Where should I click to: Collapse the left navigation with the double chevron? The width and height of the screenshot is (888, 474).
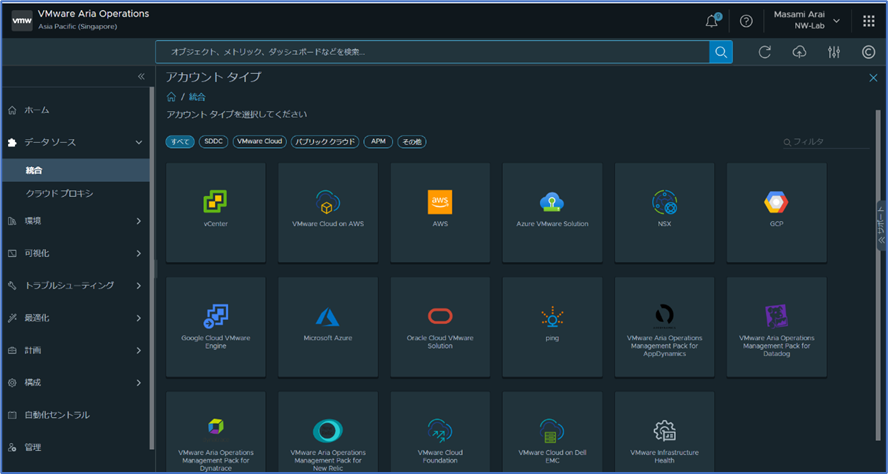[x=141, y=76]
